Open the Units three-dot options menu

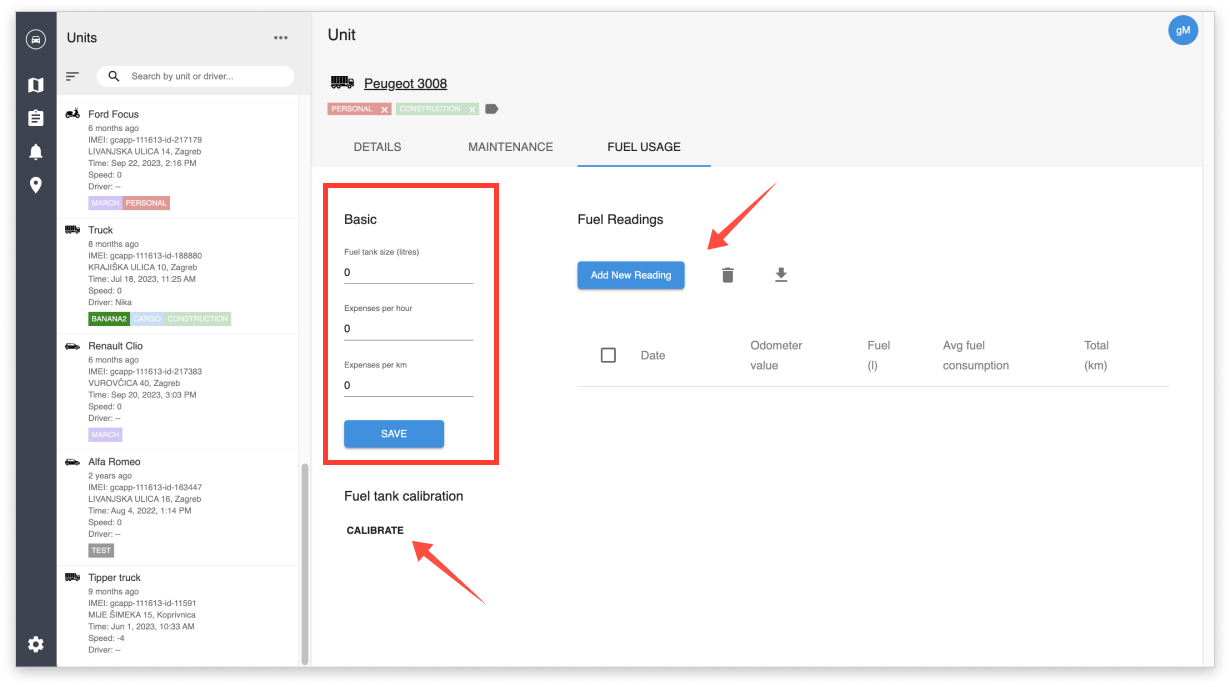[281, 37]
